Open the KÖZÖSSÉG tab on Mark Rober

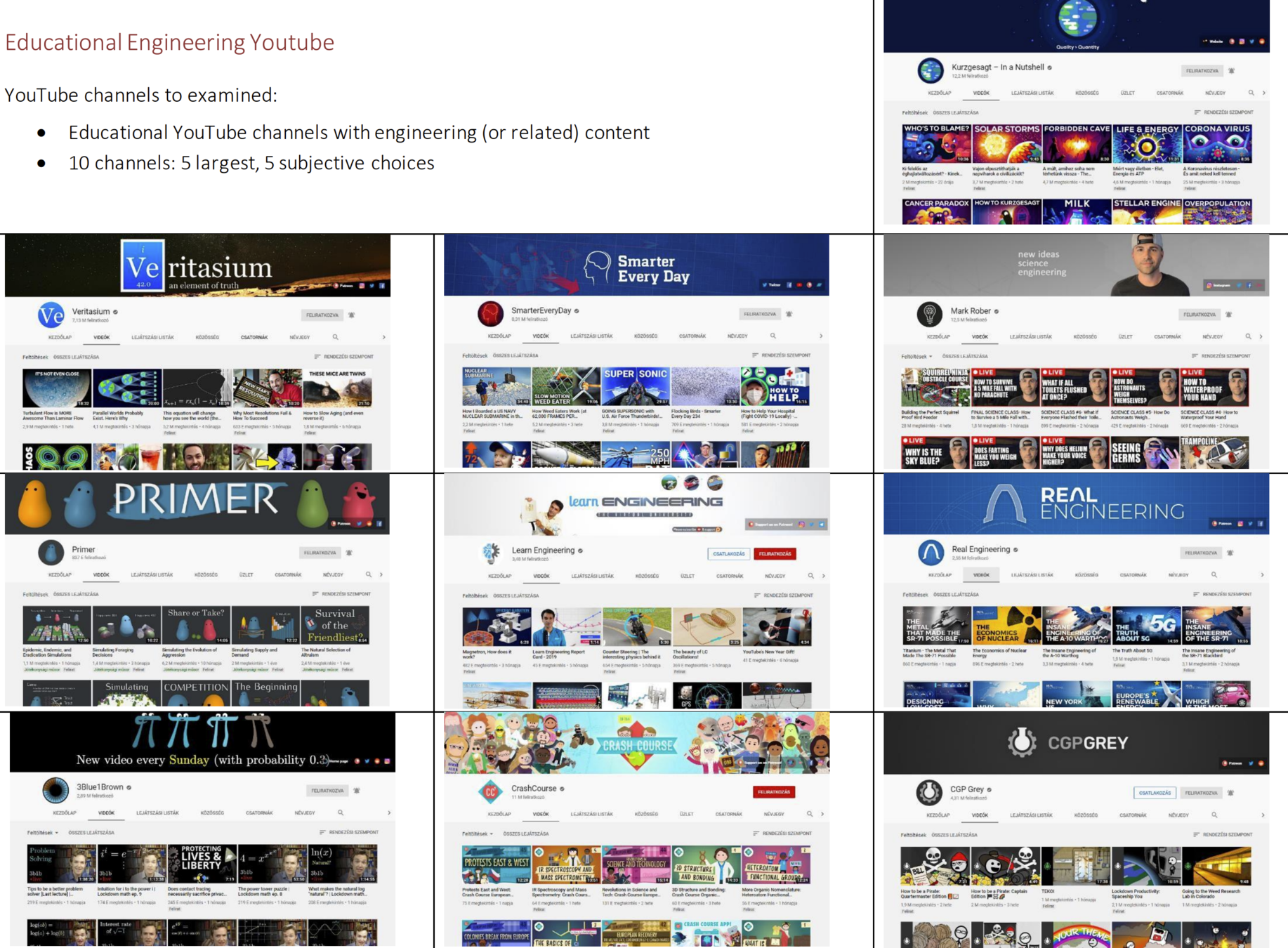click(1085, 336)
